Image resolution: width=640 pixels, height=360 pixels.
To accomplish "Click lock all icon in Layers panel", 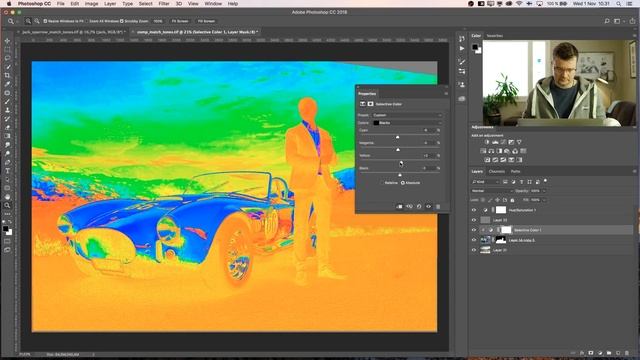I will pos(513,200).
